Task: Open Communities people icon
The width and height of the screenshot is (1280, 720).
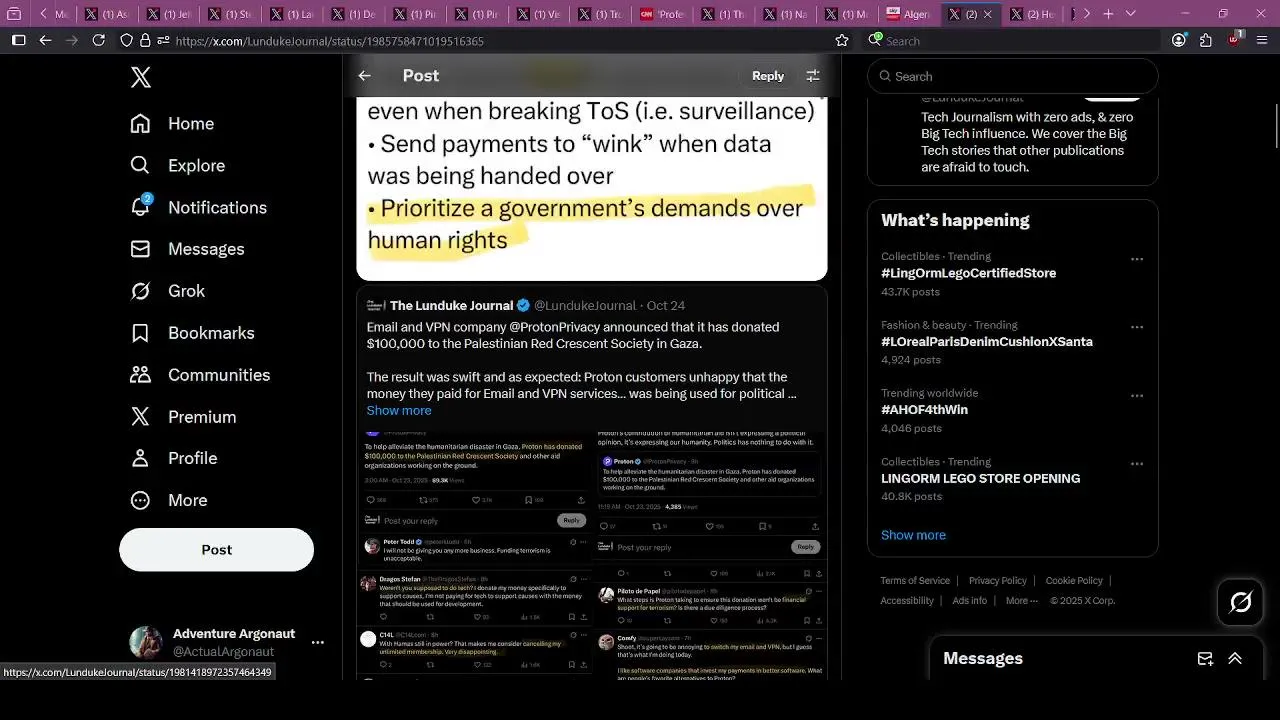Action: [141, 375]
